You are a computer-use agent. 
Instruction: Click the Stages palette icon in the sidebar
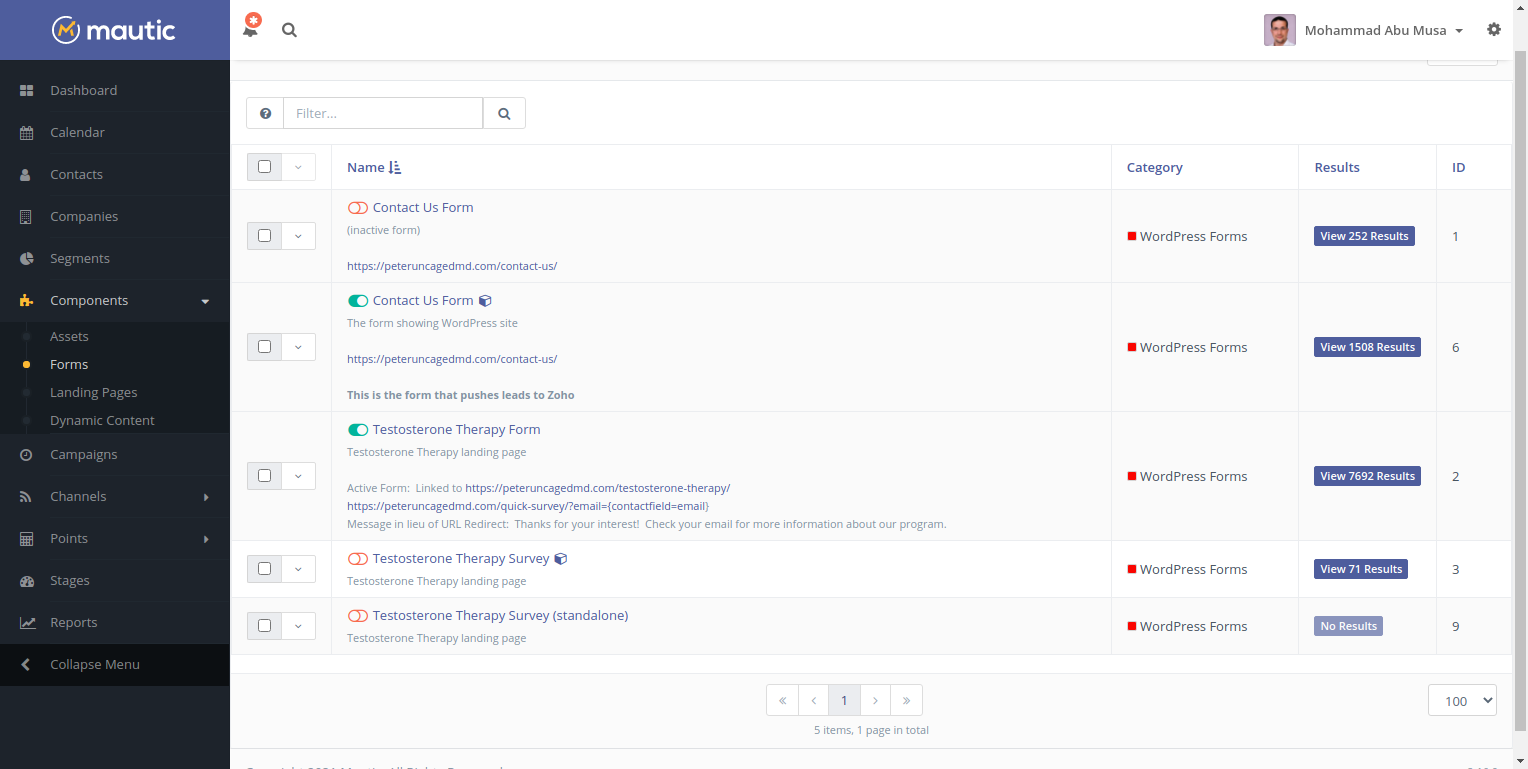click(27, 580)
